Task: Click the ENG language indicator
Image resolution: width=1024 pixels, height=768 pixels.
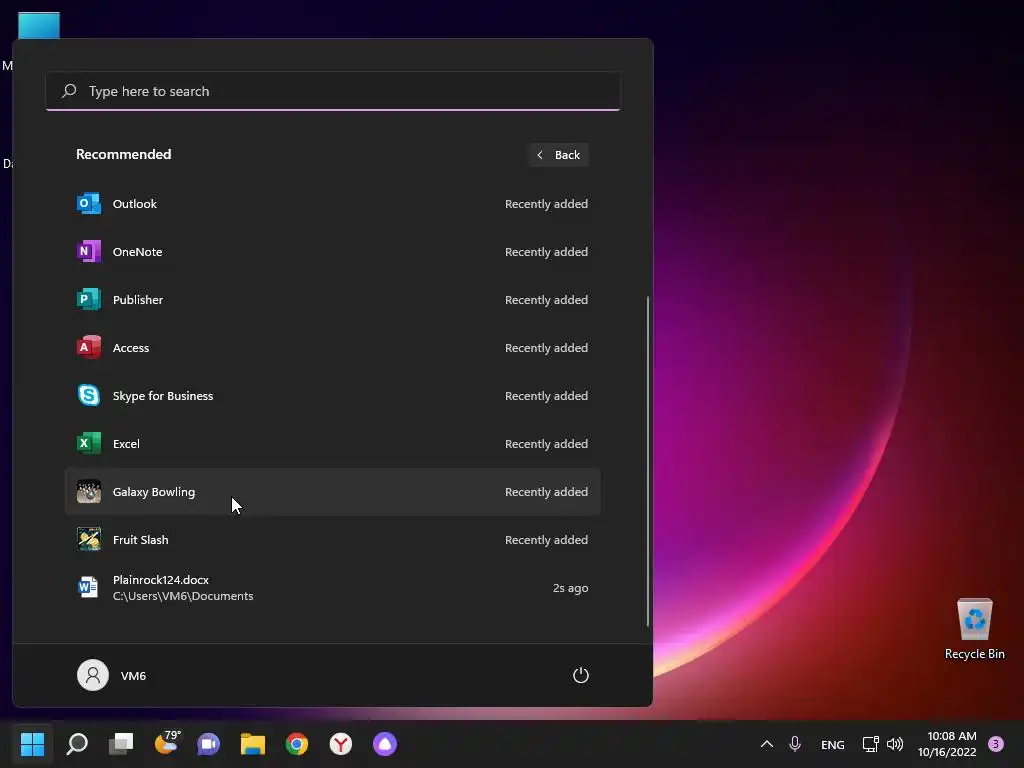Action: tap(833, 744)
